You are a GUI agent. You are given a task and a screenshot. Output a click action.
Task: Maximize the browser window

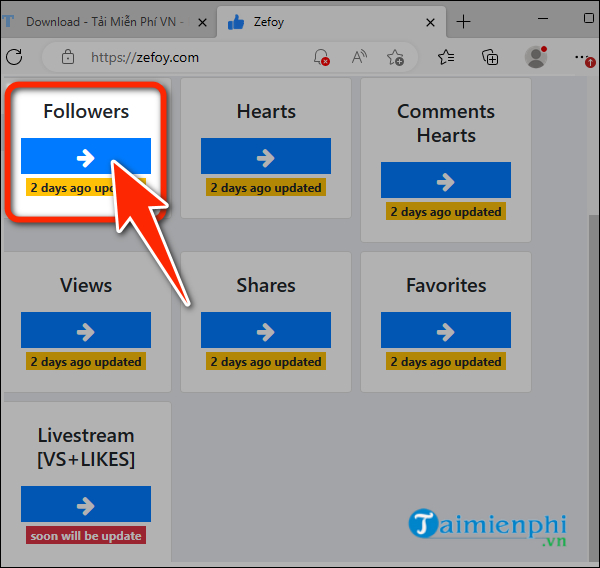[589, 18]
